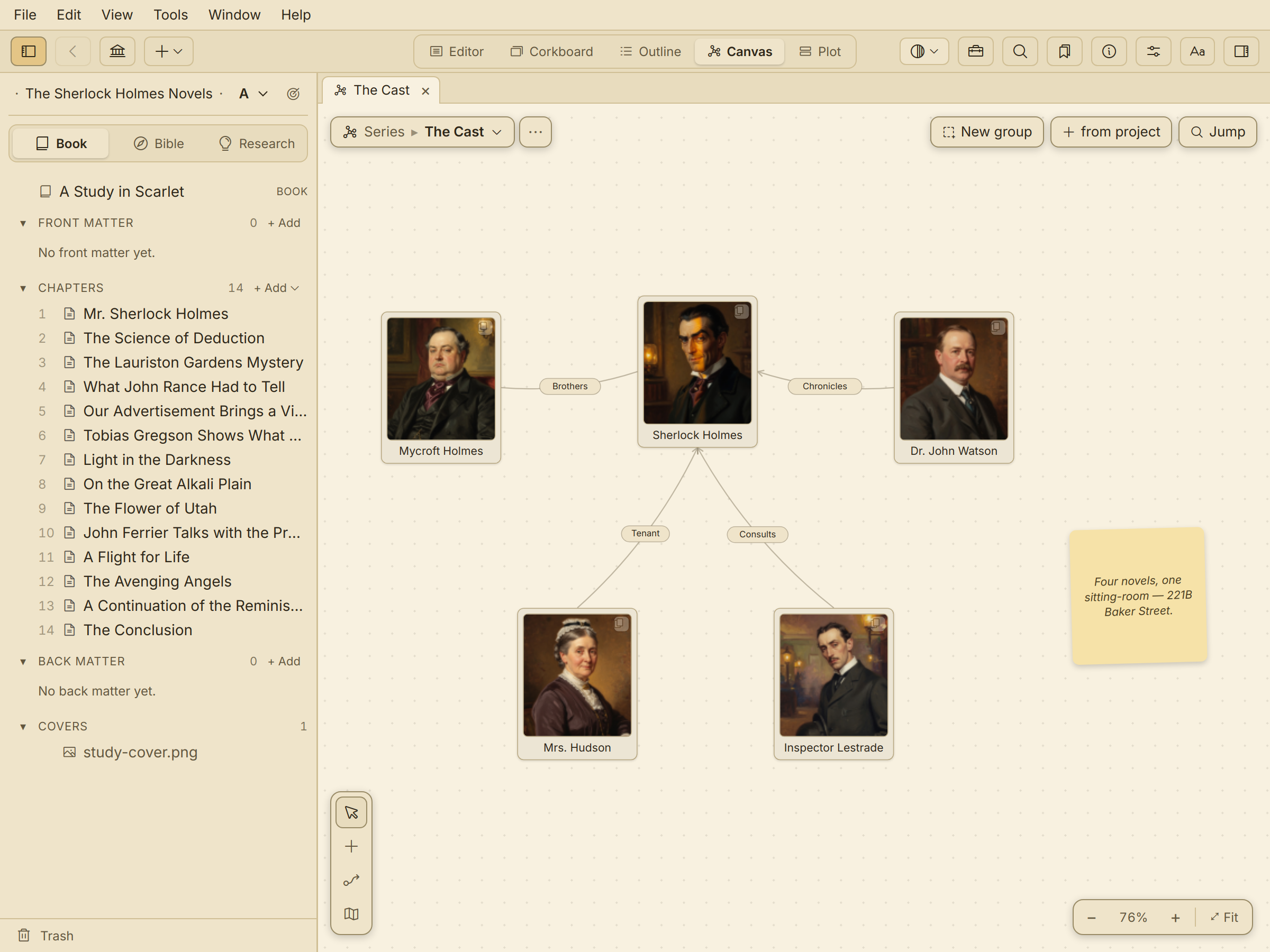
Task: Open the theme contrast dropdown
Action: click(924, 52)
